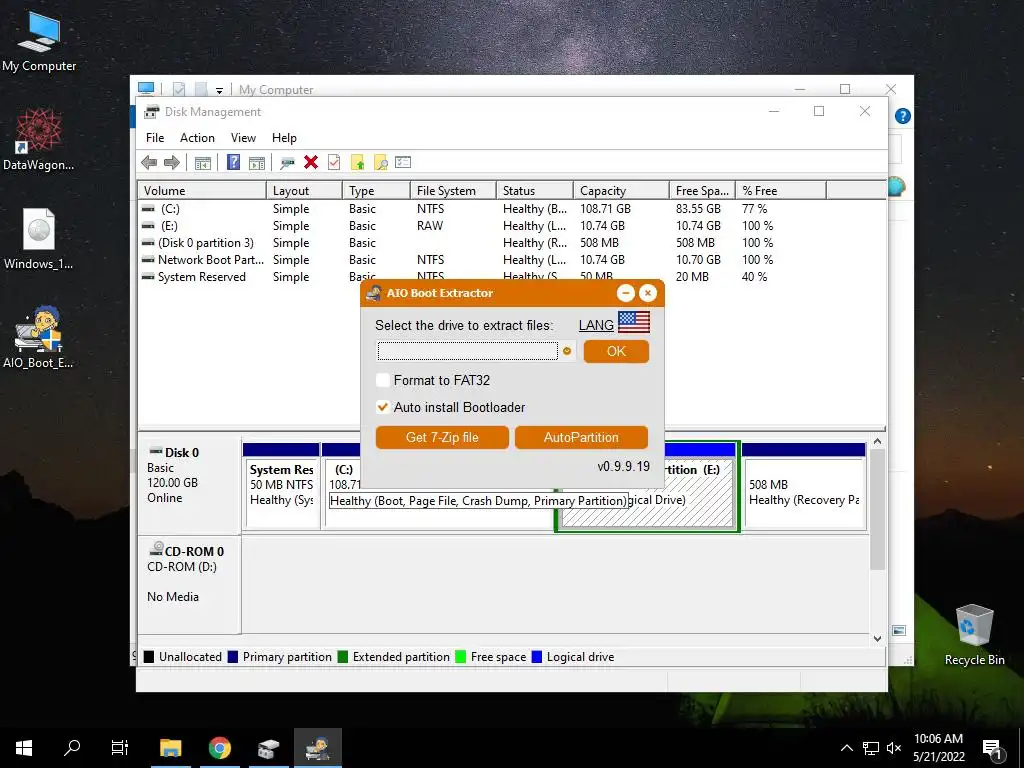1024x768 pixels.
Task: Click the taskbar Search magnifier
Action: pos(72,748)
